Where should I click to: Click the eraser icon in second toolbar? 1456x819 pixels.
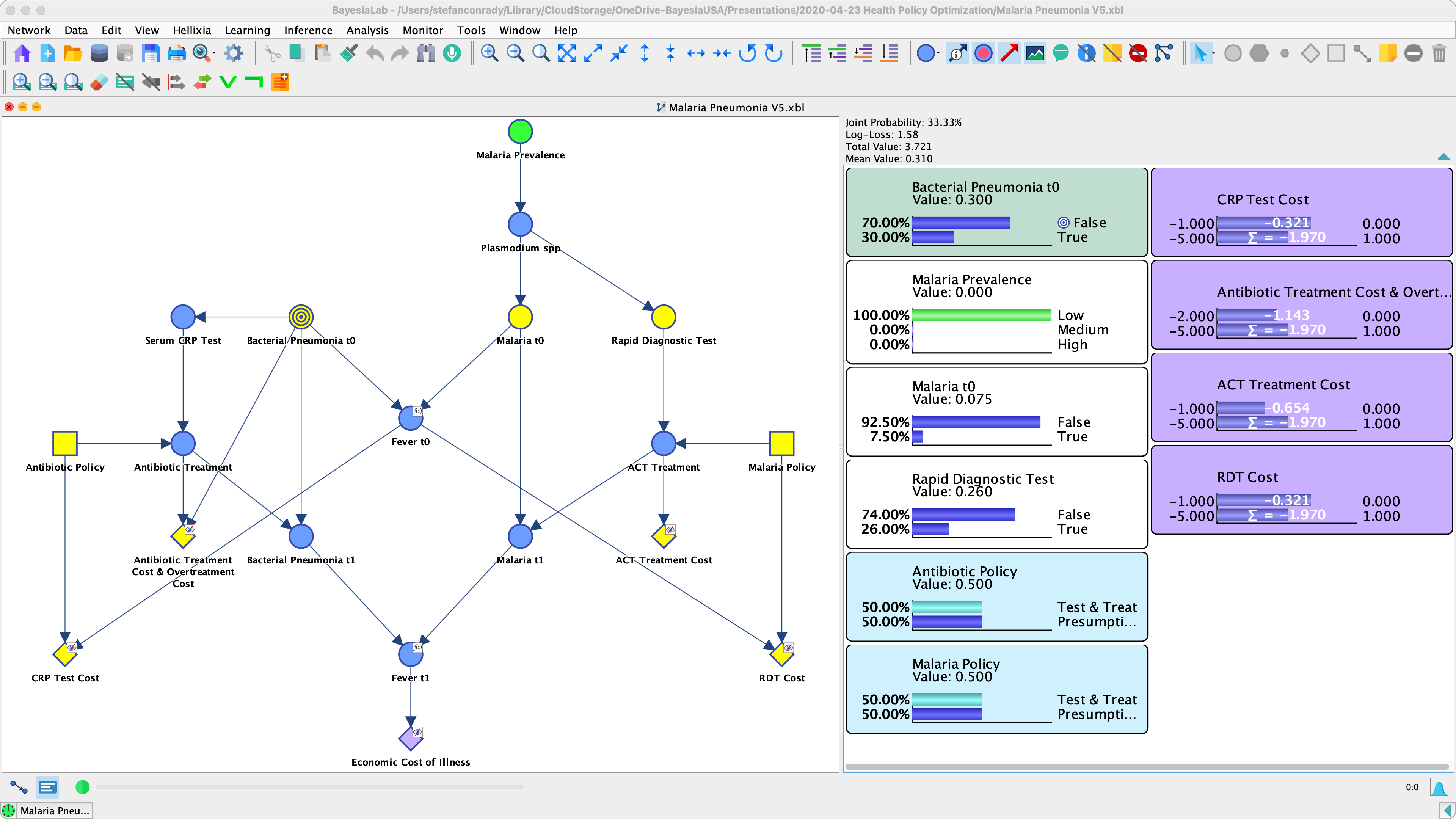pyautogui.click(x=99, y=83)
